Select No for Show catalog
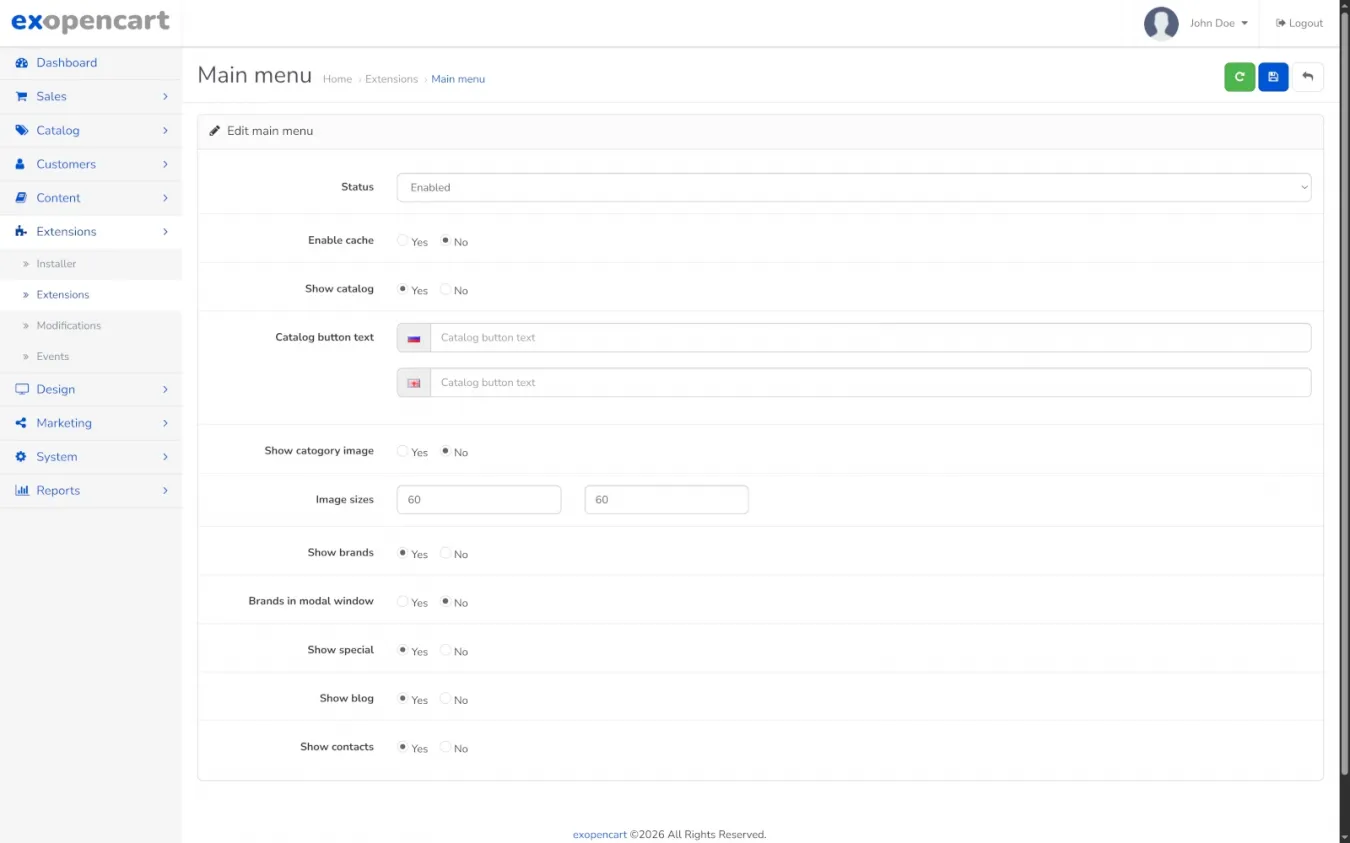The width and height of the screenshot is (1350, 843). pos(446,290)
